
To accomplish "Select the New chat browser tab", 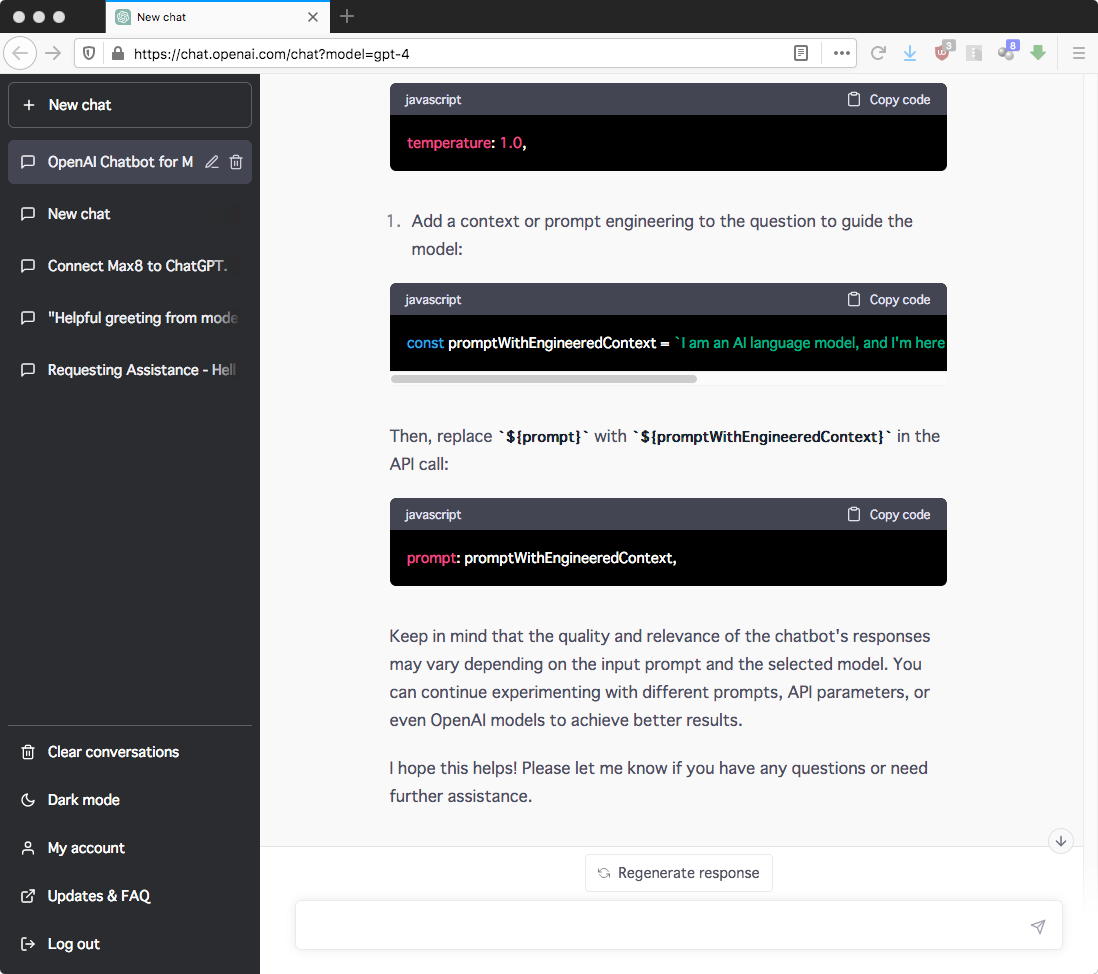I will (x=218, y=17).
